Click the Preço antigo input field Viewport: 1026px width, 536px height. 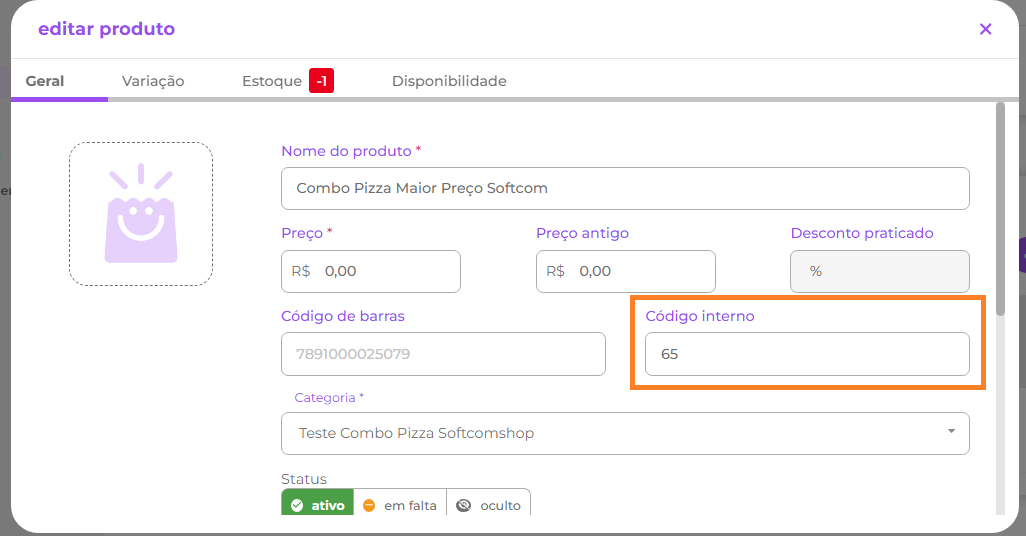pyautogui.click(x=640, y=271)
